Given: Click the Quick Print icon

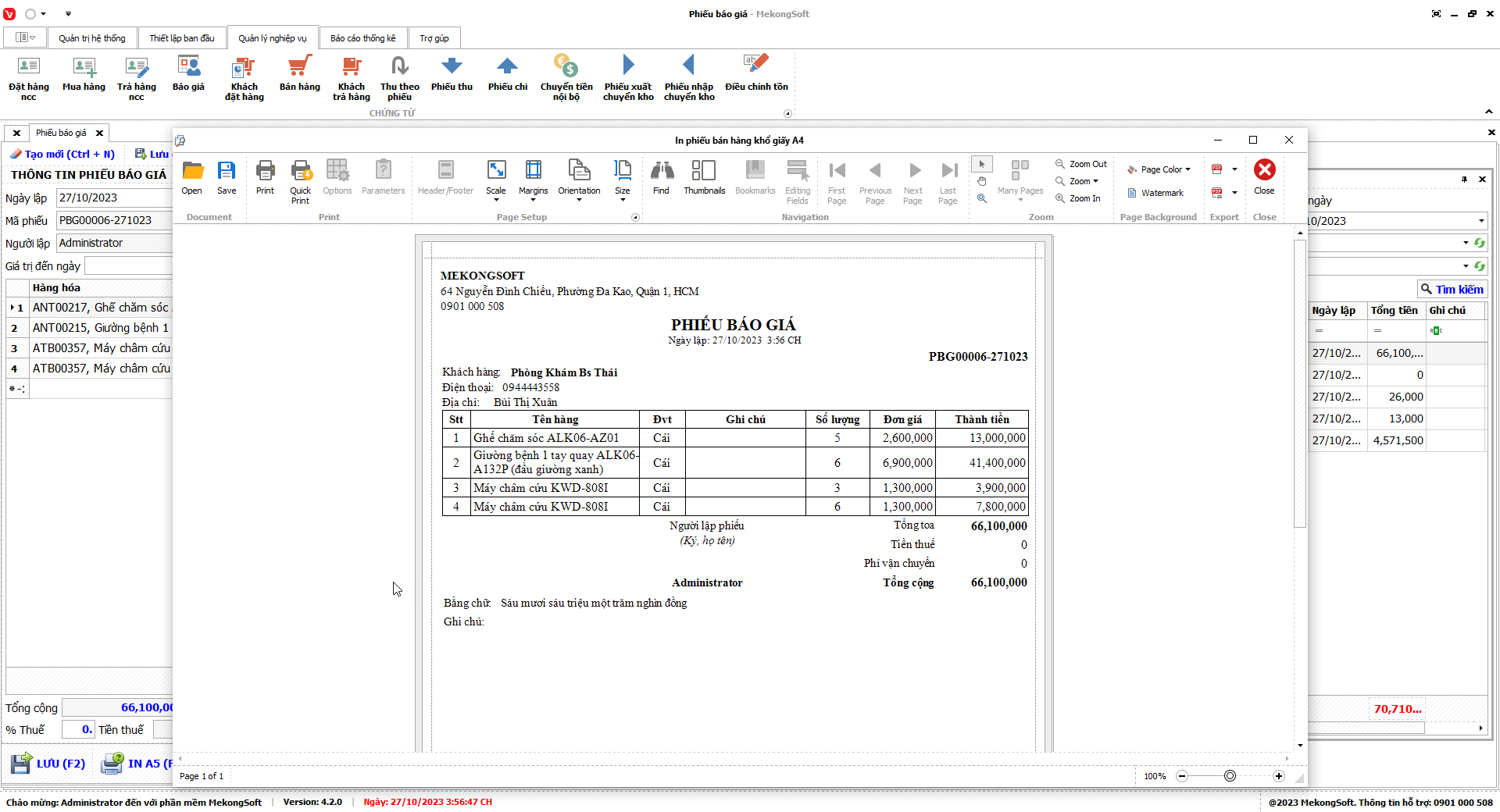Looking at the screenshot, I should 300,181.
